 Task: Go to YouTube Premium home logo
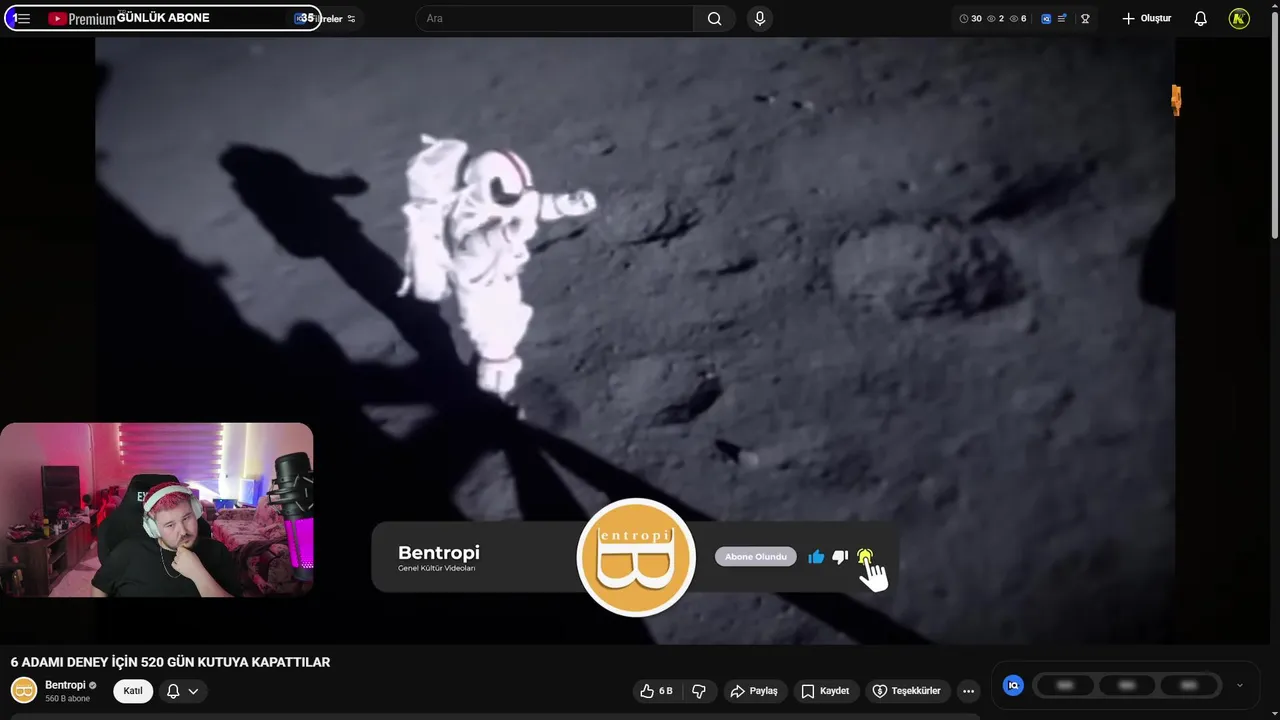[x=81, y=18]
